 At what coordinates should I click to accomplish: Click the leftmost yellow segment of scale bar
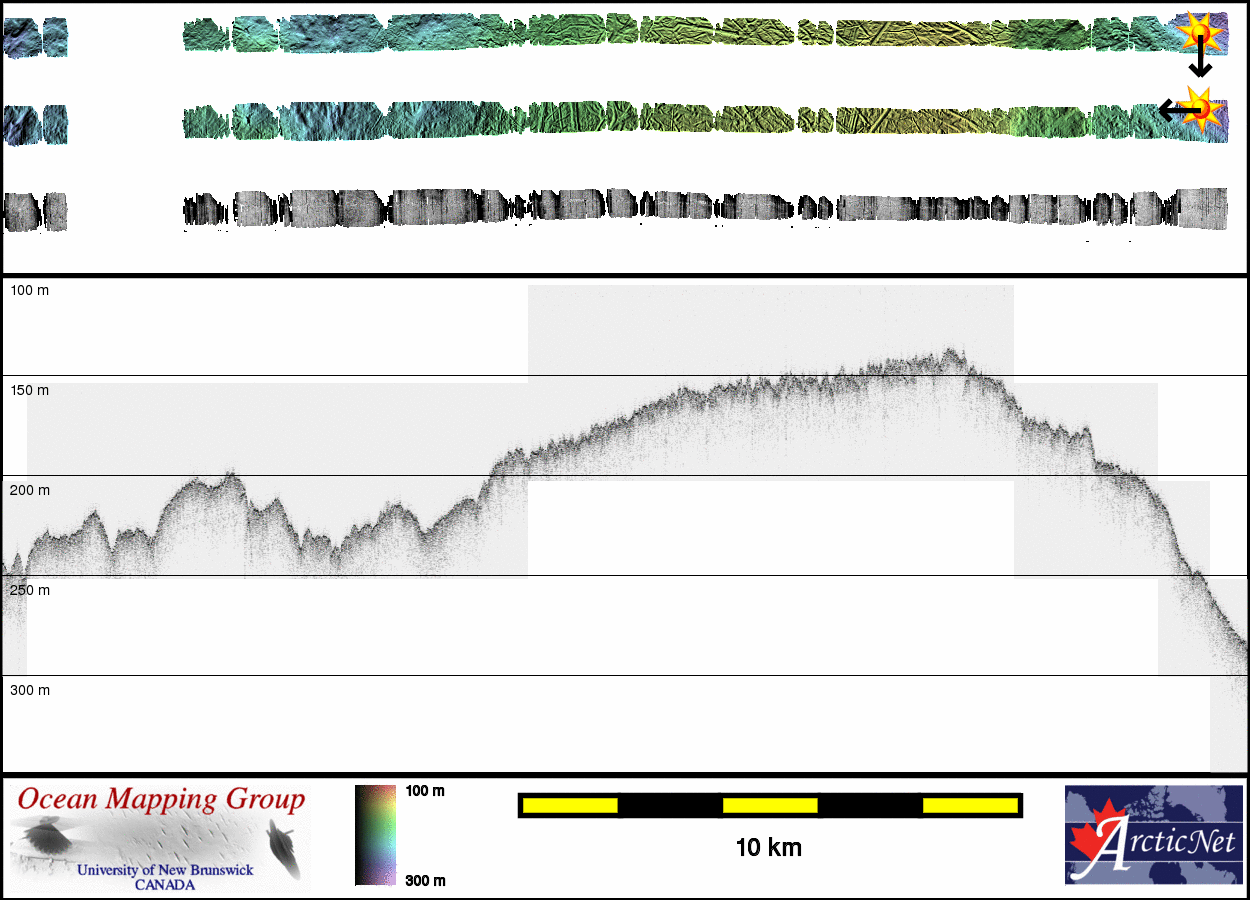point(570,805)
